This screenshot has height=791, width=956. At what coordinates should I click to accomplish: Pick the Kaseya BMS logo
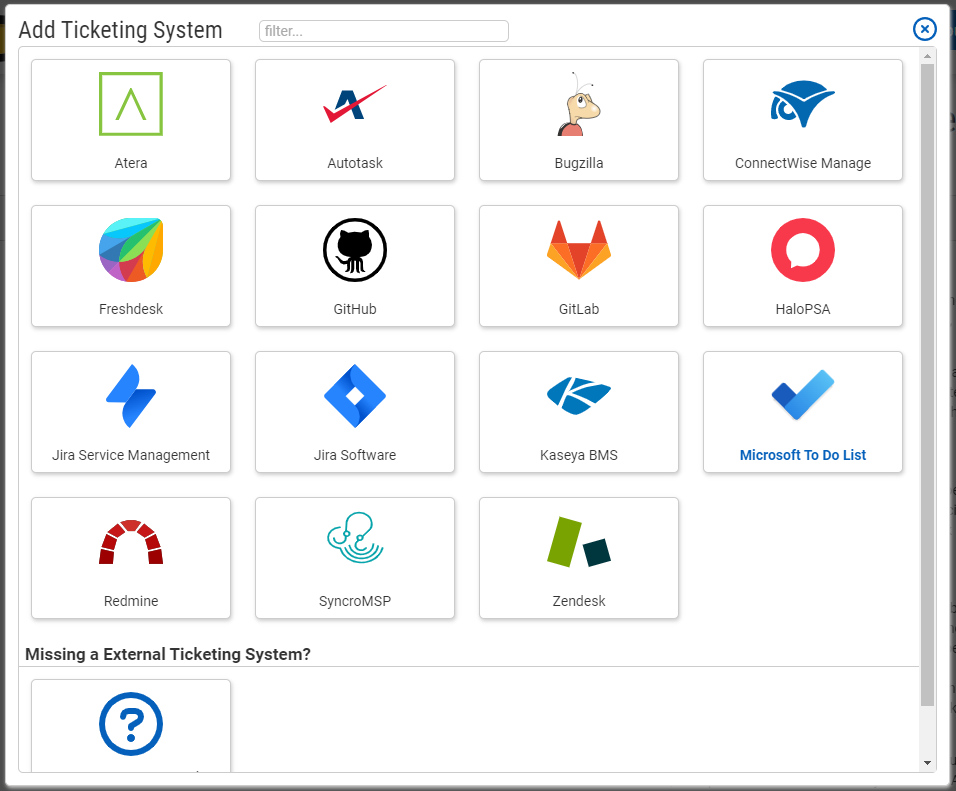point(579,396)
